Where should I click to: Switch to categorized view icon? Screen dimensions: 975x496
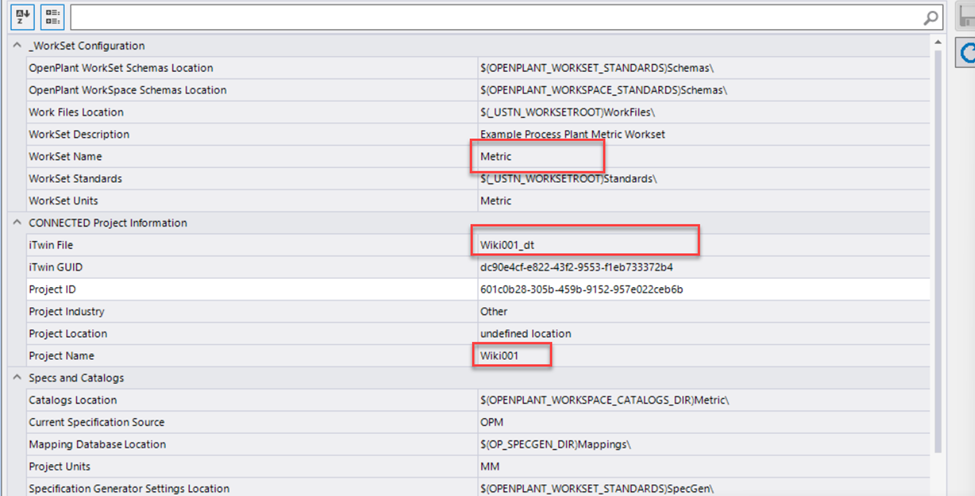pos(53,17)
